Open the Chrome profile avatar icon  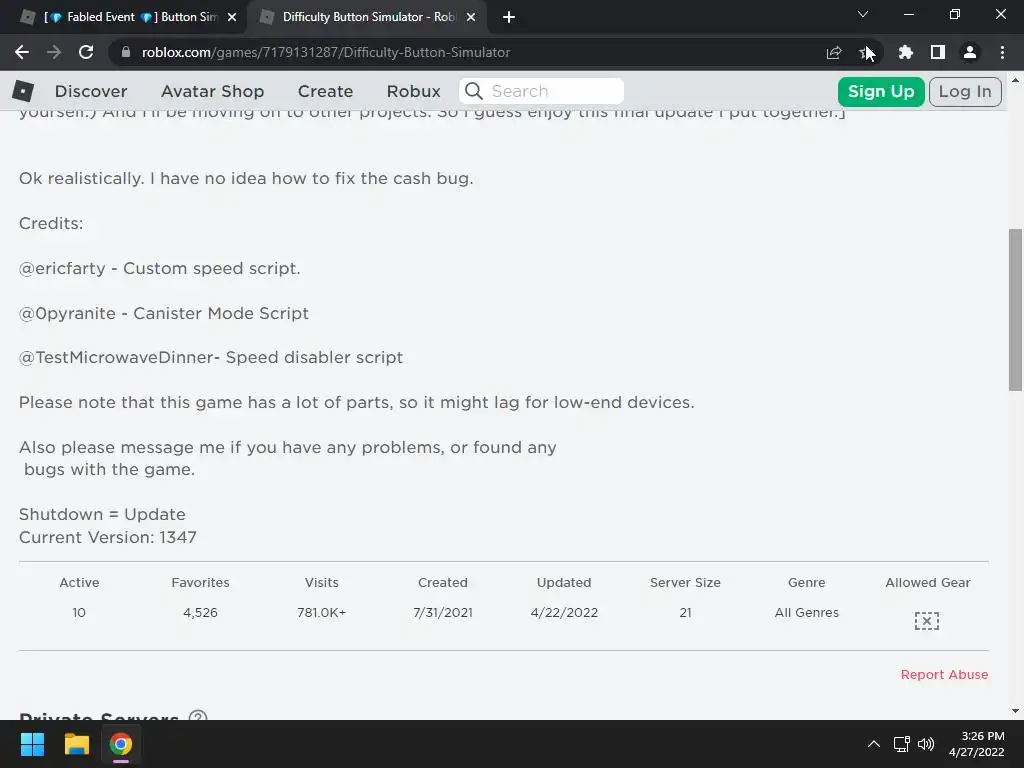(x=970, y=52)
